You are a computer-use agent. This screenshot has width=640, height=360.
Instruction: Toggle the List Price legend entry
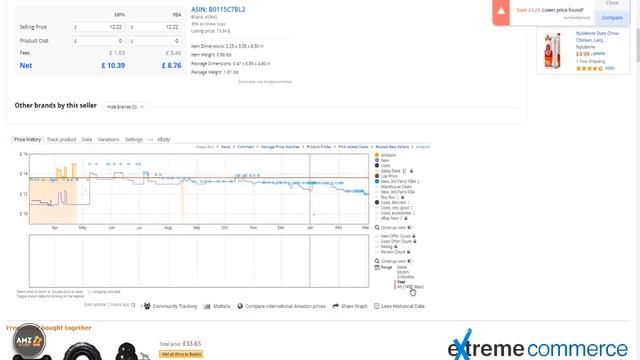coord(389,176)
